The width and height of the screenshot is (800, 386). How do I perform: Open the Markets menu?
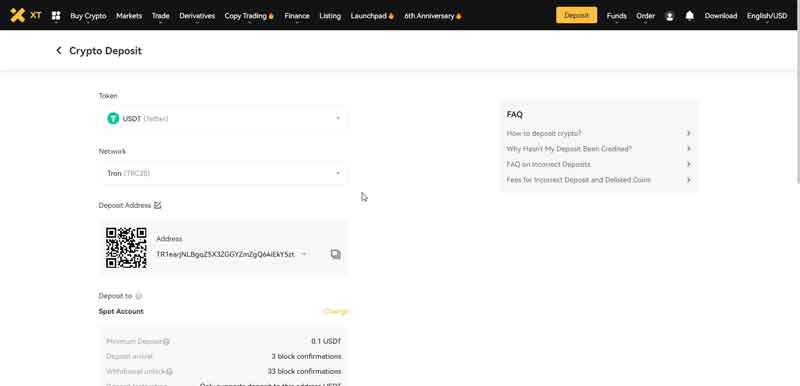(x=129, y=16)
